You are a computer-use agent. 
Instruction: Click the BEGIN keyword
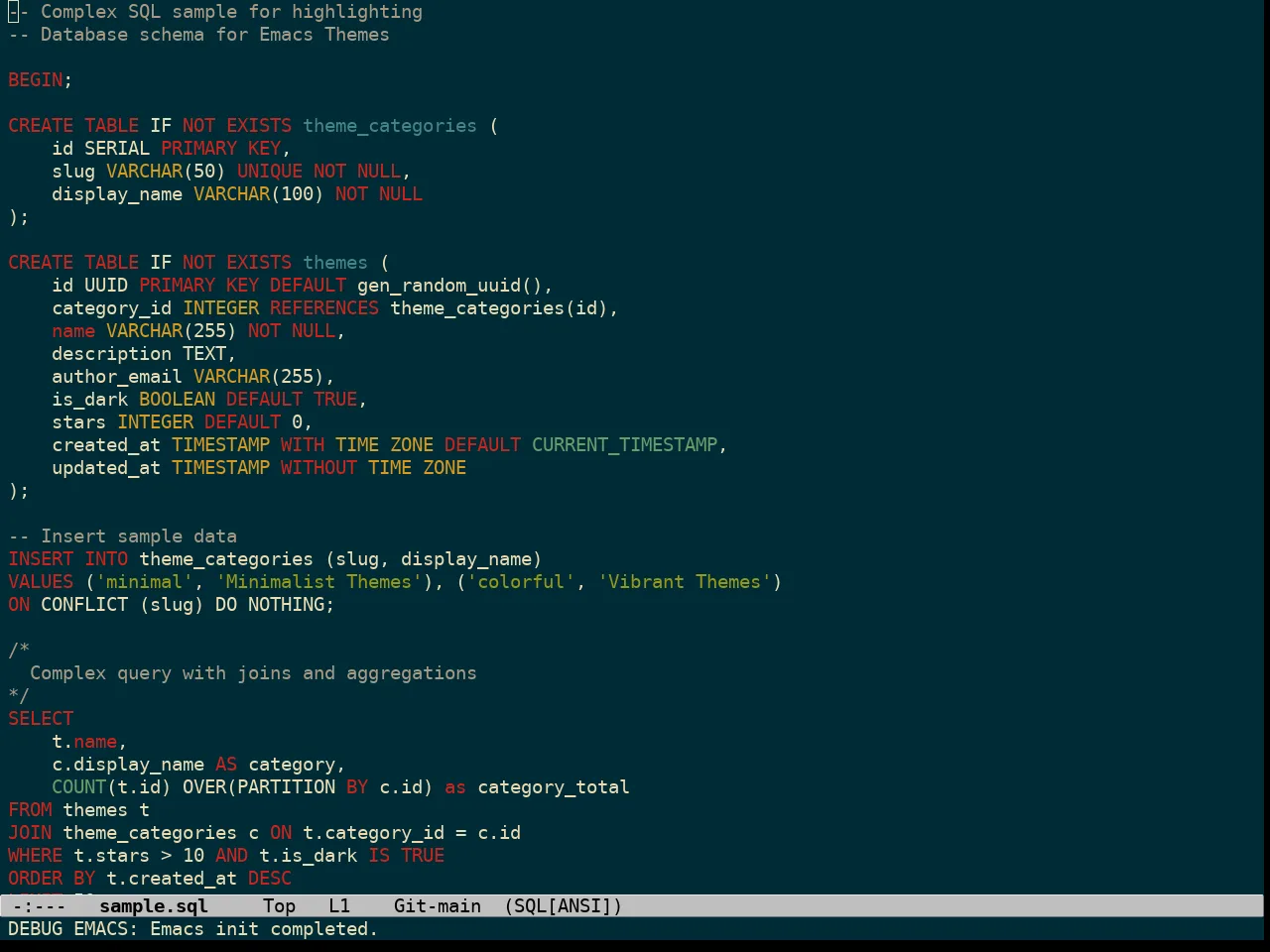36,79
